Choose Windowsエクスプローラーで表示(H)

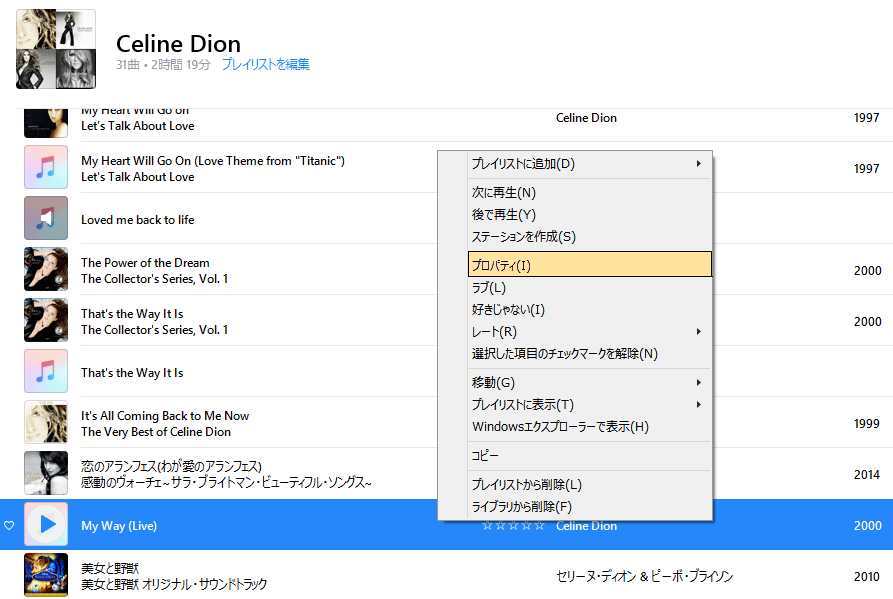point(590,427)
